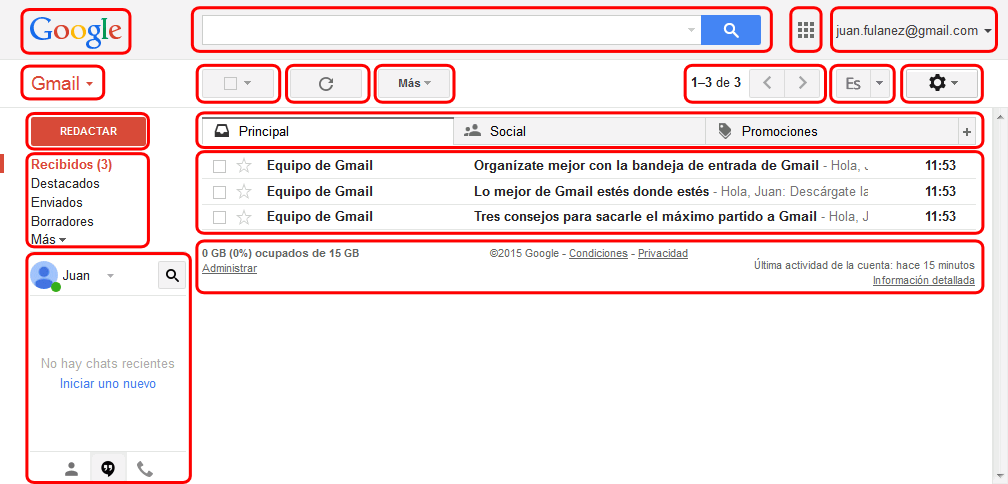Click the refresh inbox button

coord(326,83)
